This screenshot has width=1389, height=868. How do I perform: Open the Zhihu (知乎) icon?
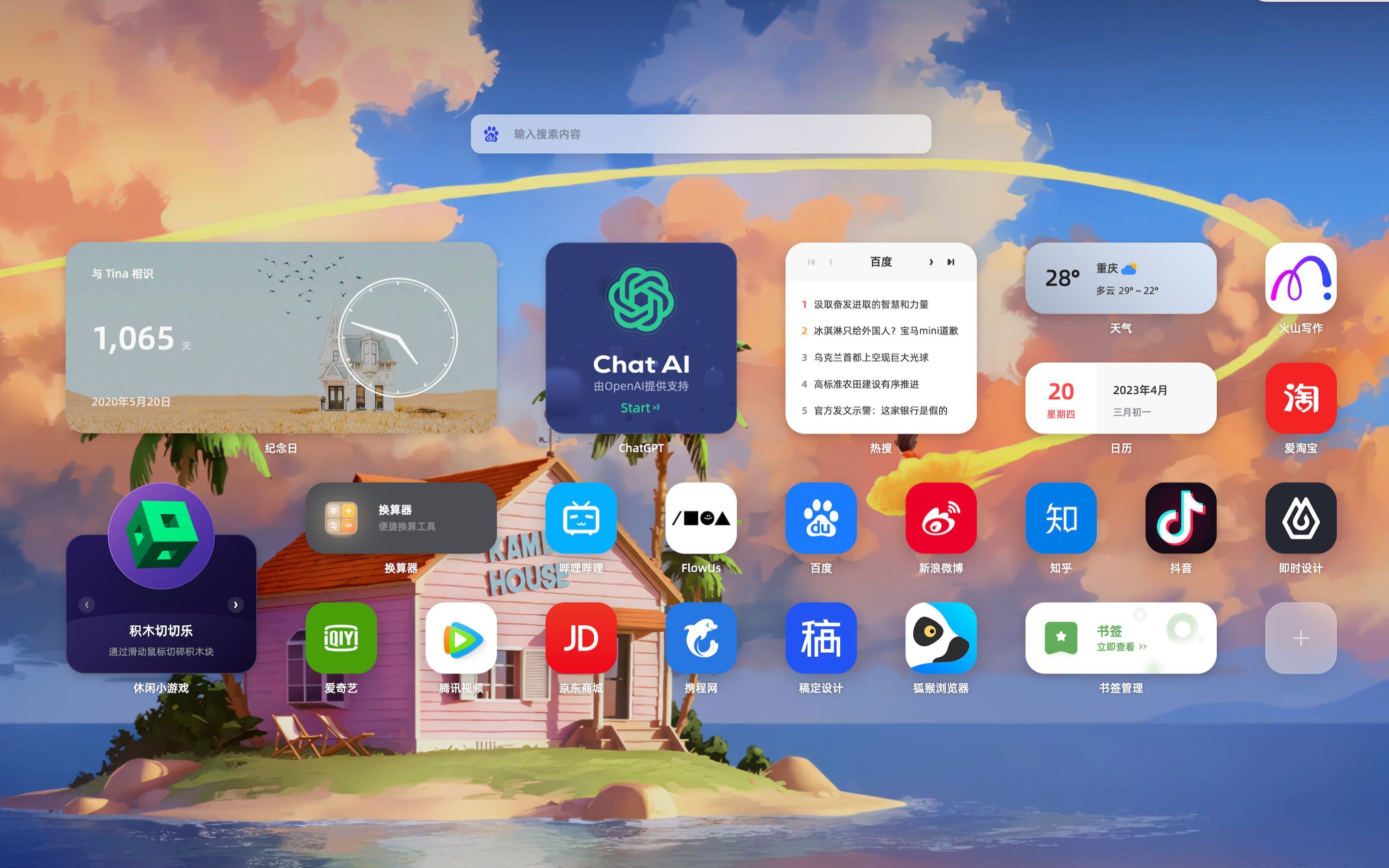pos(1061,518)
